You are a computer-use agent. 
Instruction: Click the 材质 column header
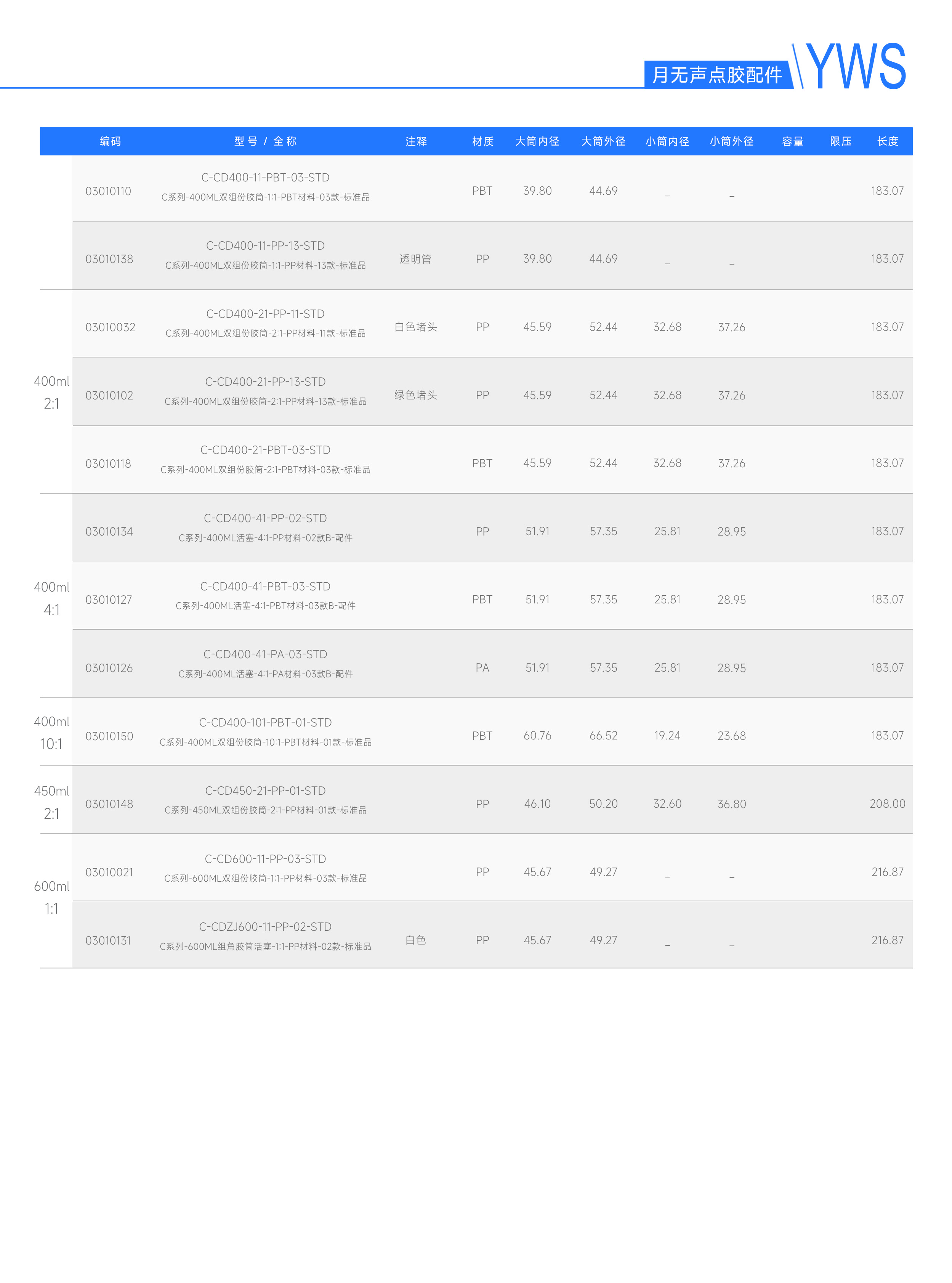(482, 141)
